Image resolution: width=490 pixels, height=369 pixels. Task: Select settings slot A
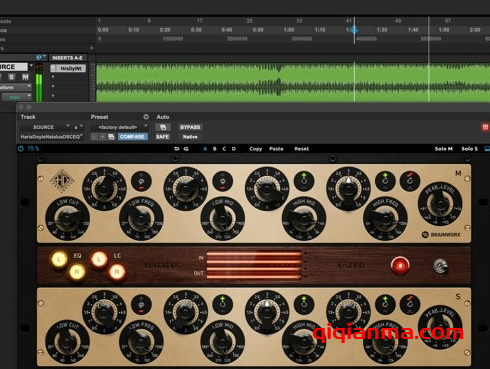(x=205, y=149)
